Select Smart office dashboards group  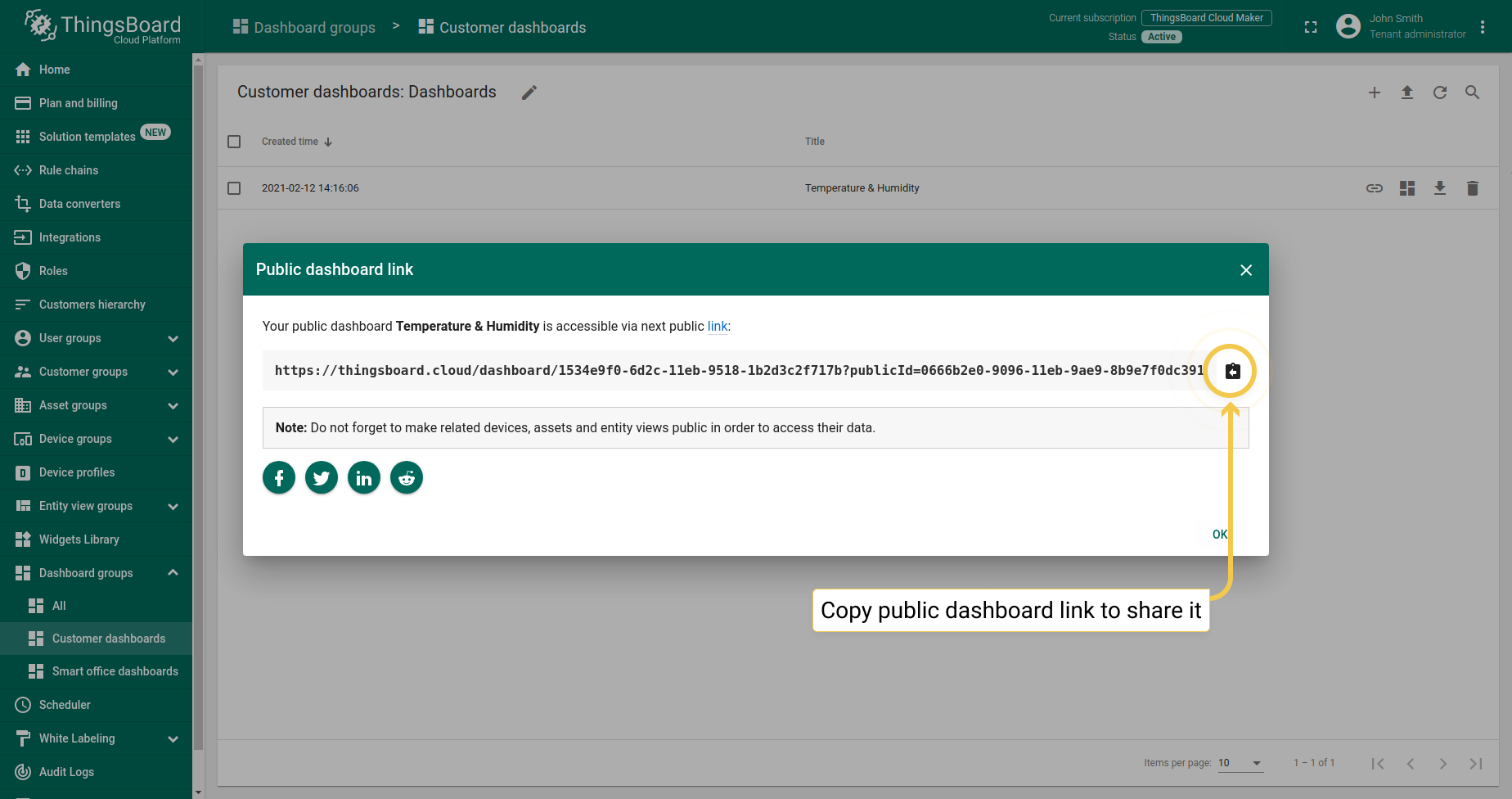[97, 671]
